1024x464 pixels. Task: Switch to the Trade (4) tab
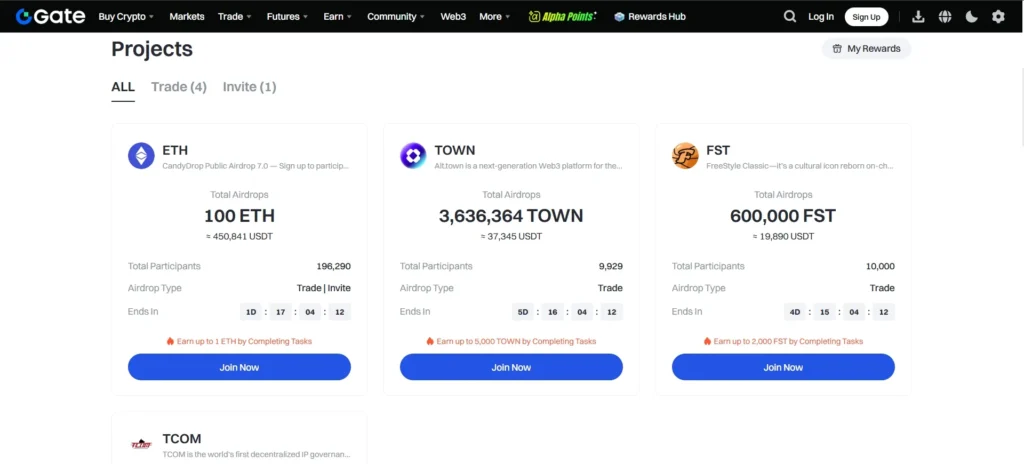point(179,87)
